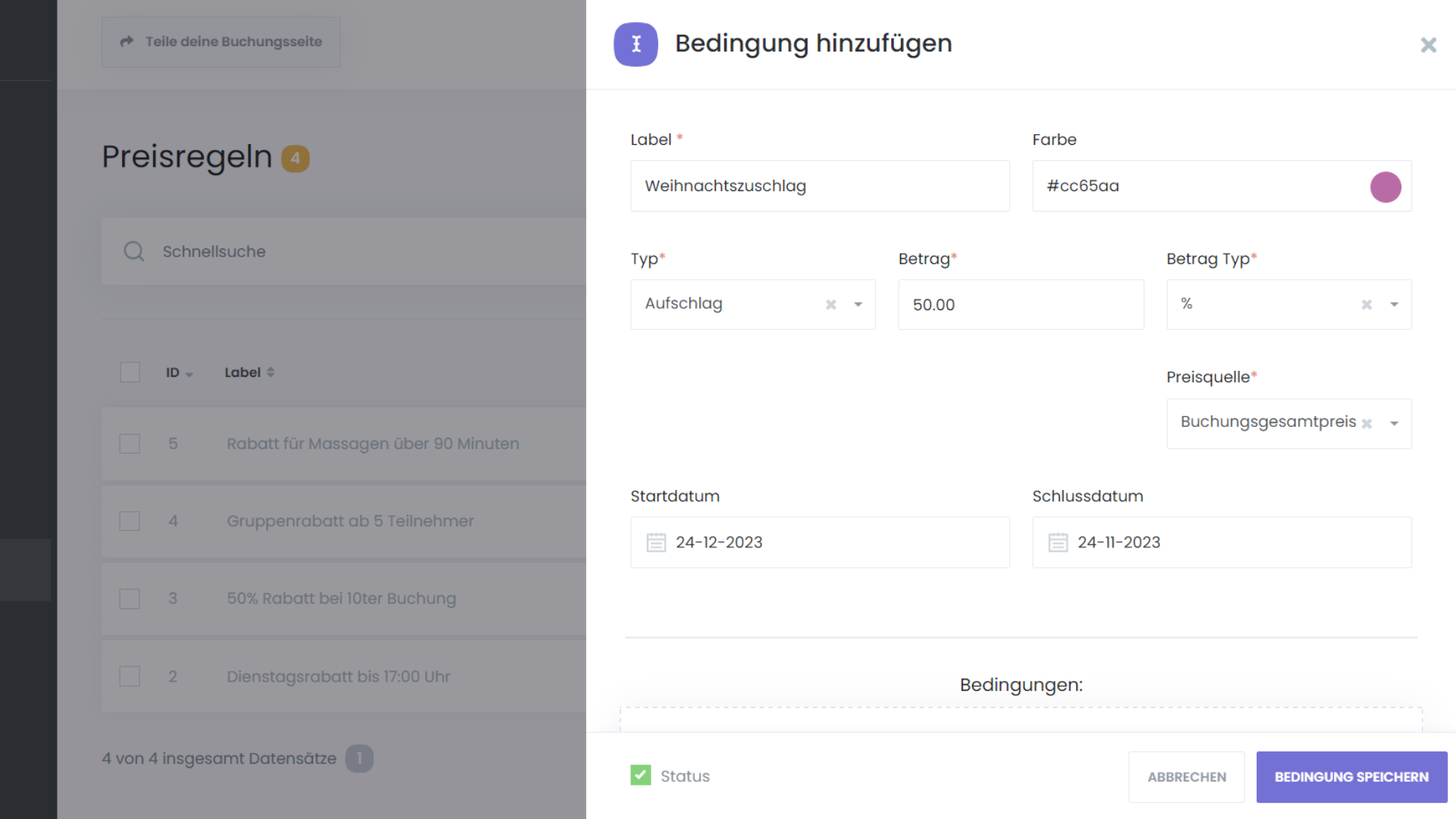This screenshot has width=1456, height=819.
Task: Expand the Betrag Typ dropdown
Action: click(1394, 304)
